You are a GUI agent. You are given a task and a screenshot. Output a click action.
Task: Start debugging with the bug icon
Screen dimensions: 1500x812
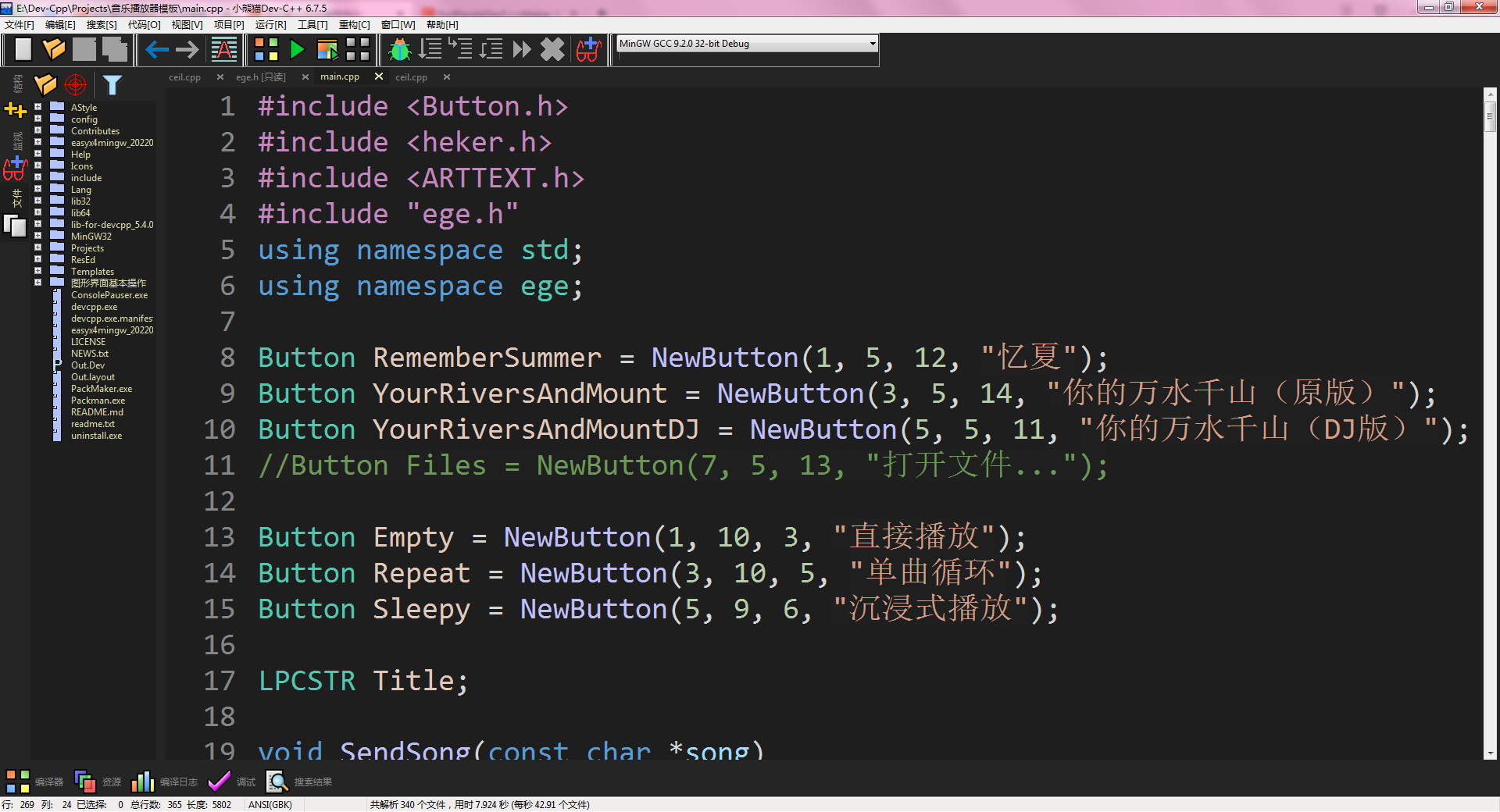(400, 49)
